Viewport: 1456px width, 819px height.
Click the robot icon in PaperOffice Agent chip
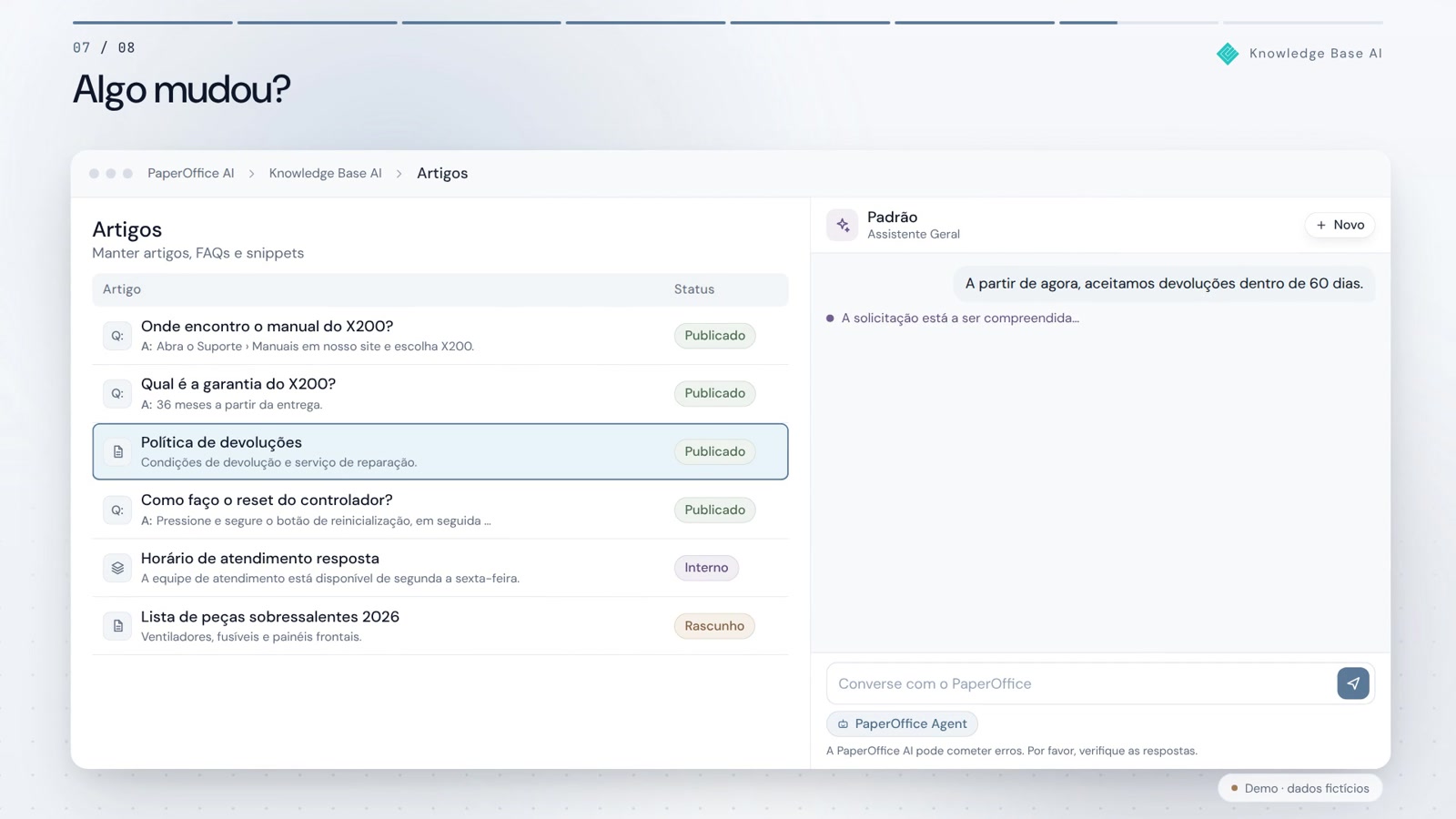point(843,724)
